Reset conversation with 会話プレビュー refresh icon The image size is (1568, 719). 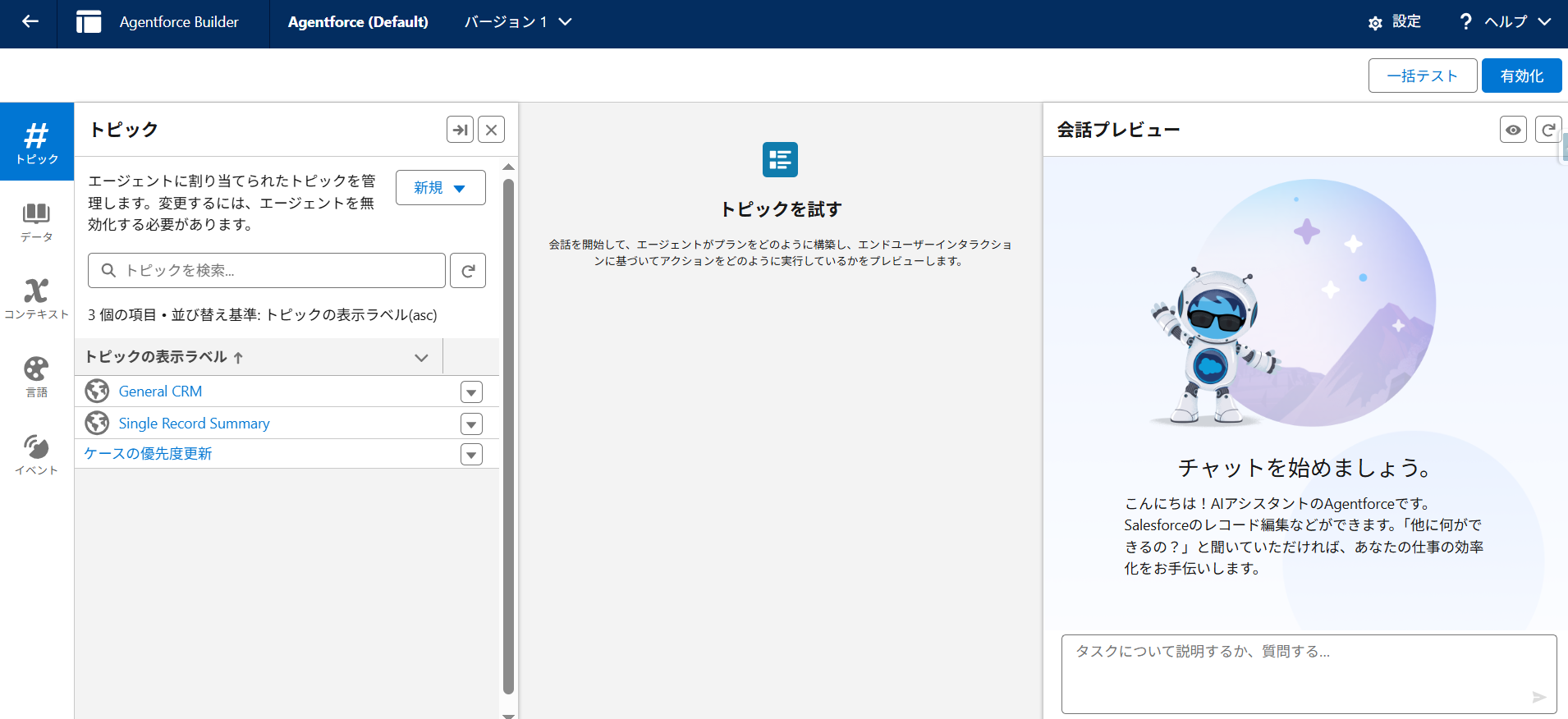(x=1548, y=130)
